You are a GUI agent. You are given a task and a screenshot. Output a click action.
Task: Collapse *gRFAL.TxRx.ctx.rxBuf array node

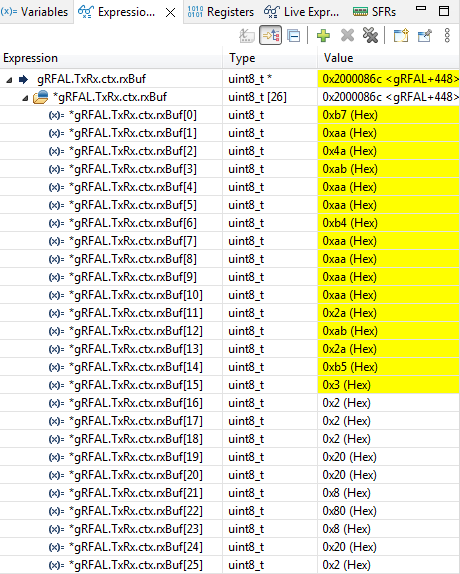pos(25,98)
